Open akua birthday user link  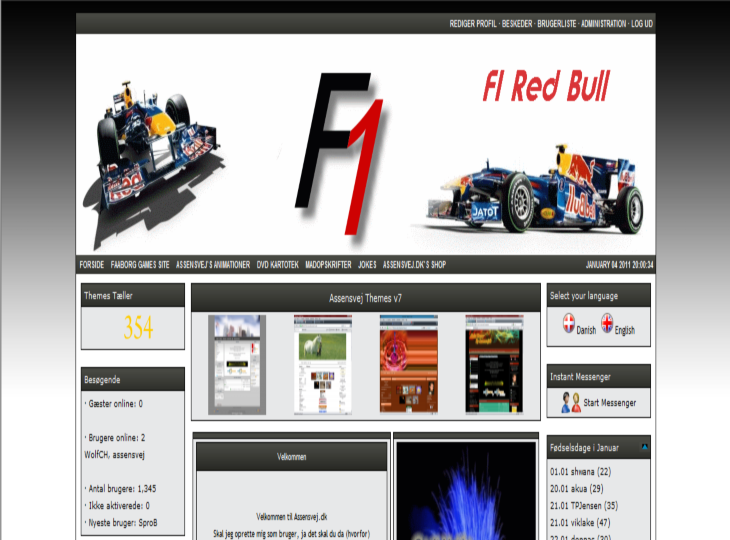(579, 489)
